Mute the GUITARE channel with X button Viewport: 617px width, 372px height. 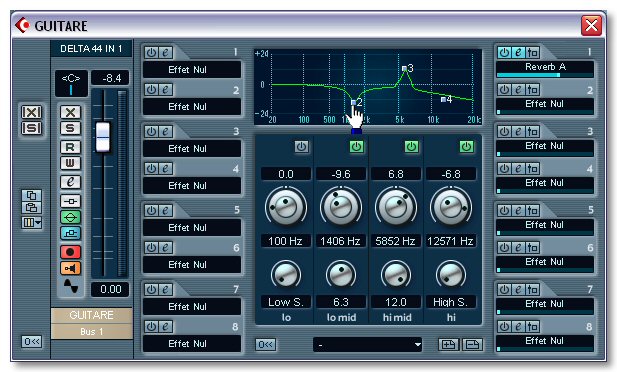click(70, 112)
